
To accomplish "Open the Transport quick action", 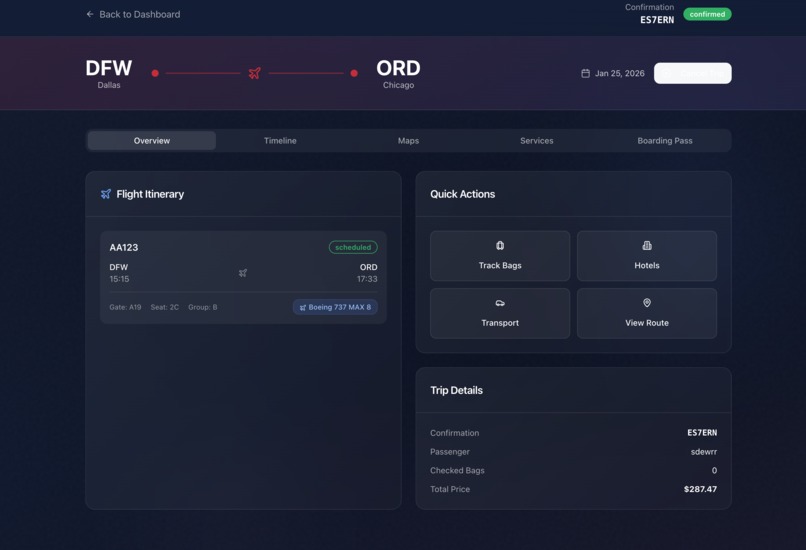I will 500,313.
